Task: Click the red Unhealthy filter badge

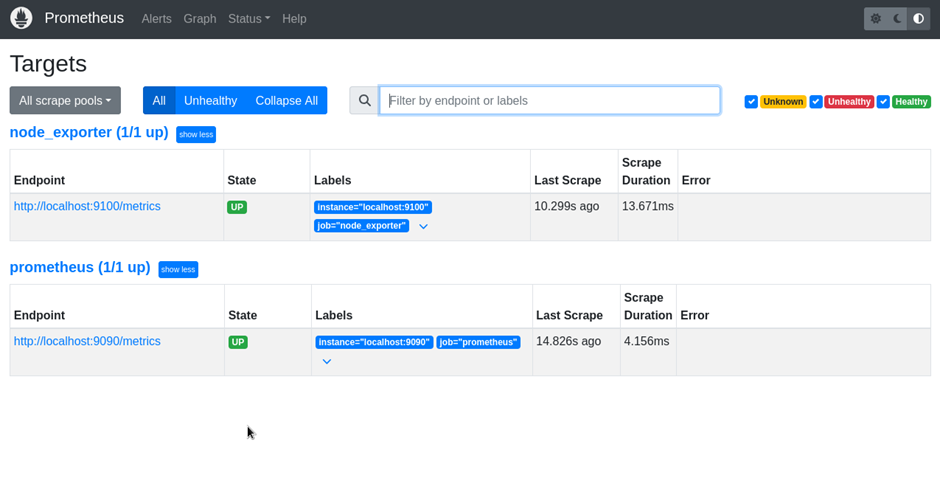Action: coord(849,101)
